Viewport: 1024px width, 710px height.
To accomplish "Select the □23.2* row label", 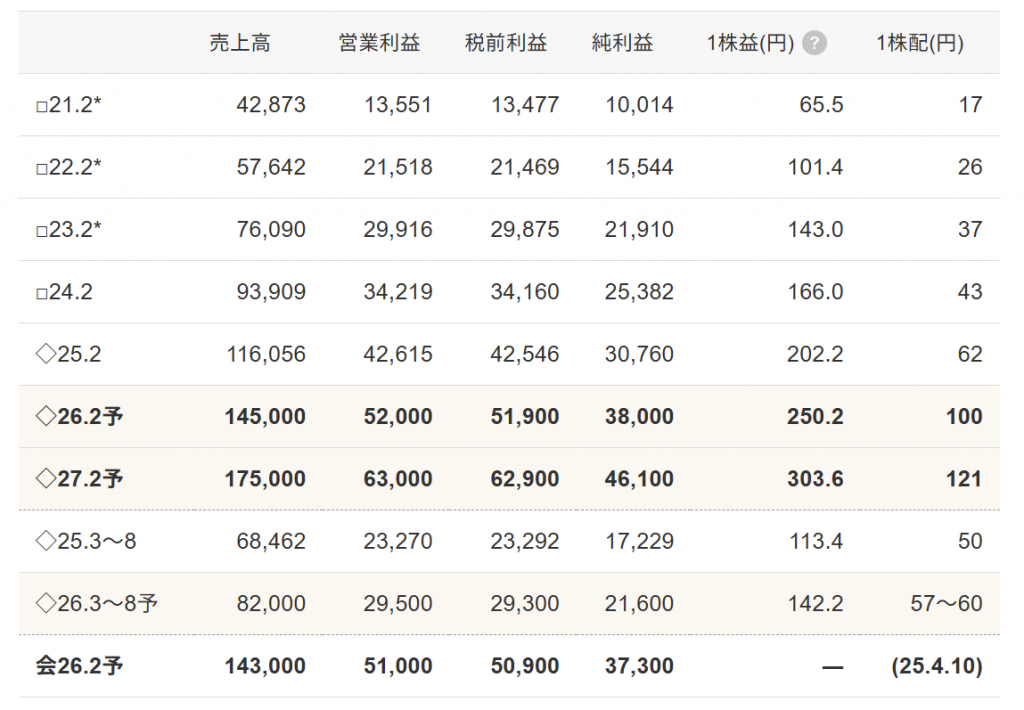I will point(68,230).
